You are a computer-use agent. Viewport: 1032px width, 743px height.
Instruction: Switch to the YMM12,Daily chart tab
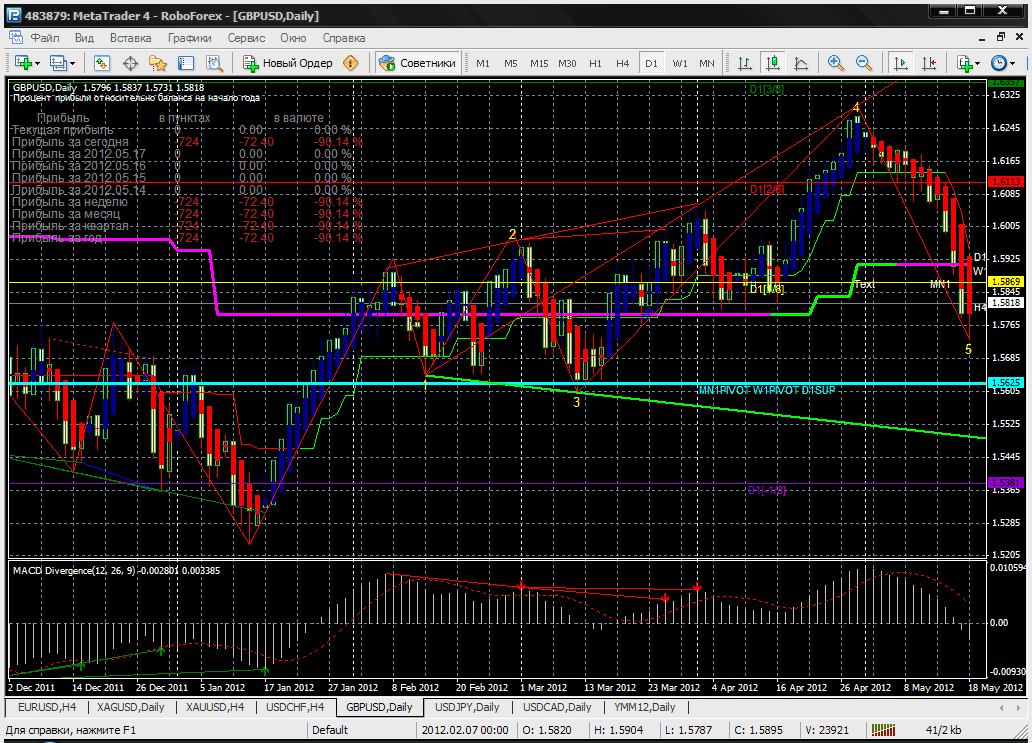(x=644, y=707)
